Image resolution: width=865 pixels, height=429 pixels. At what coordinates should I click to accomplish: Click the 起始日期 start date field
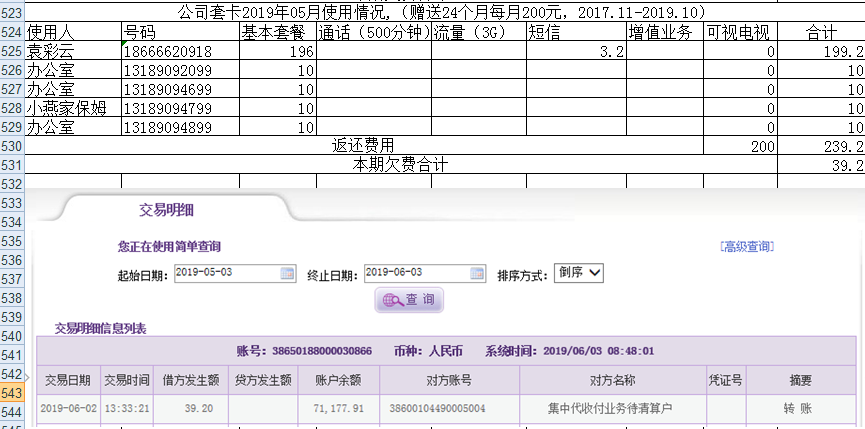[x=226, y=273]
